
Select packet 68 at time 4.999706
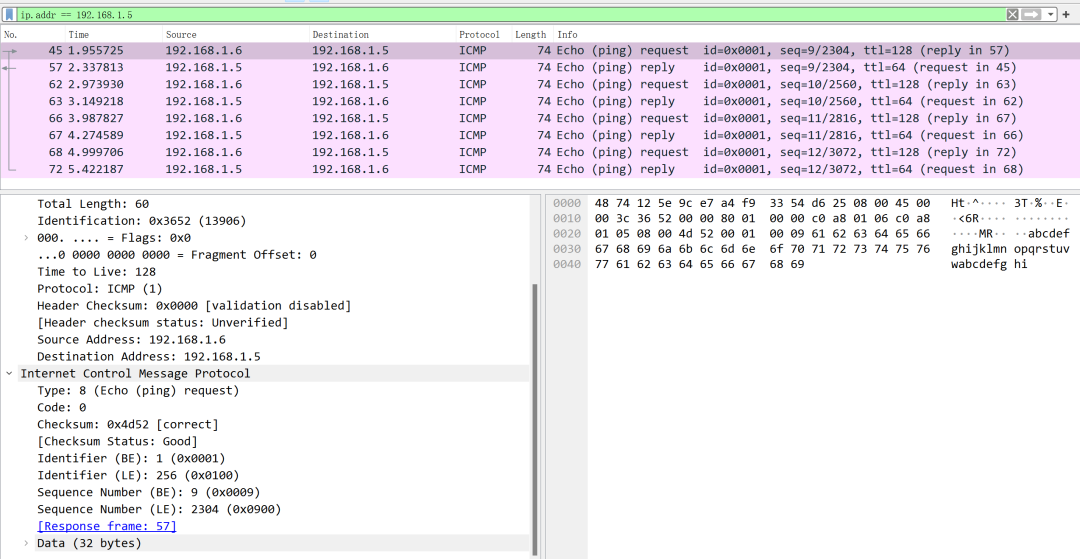pyautogui.click(x=540, y=152)
